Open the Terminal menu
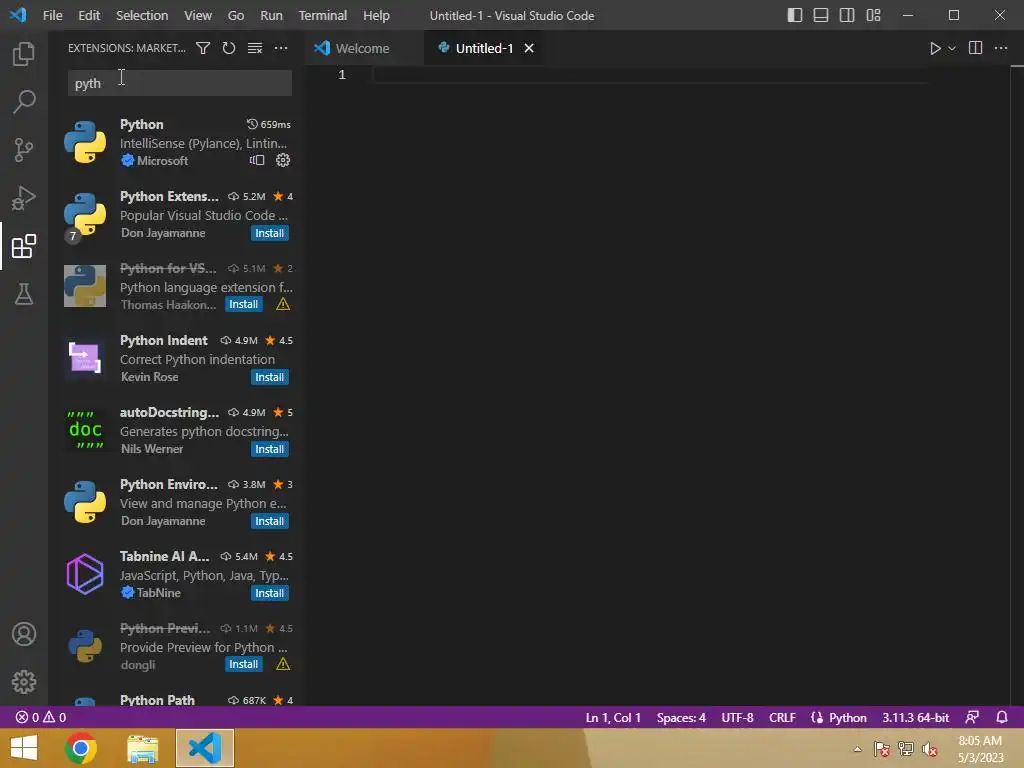 point(323,15)
